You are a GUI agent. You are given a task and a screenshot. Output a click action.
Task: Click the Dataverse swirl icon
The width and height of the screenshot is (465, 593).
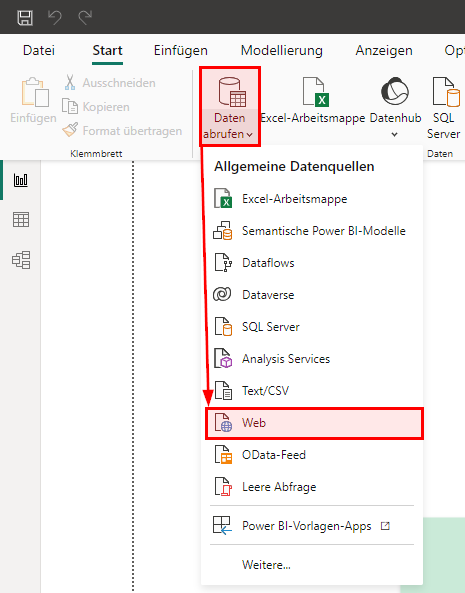(222, 294)
